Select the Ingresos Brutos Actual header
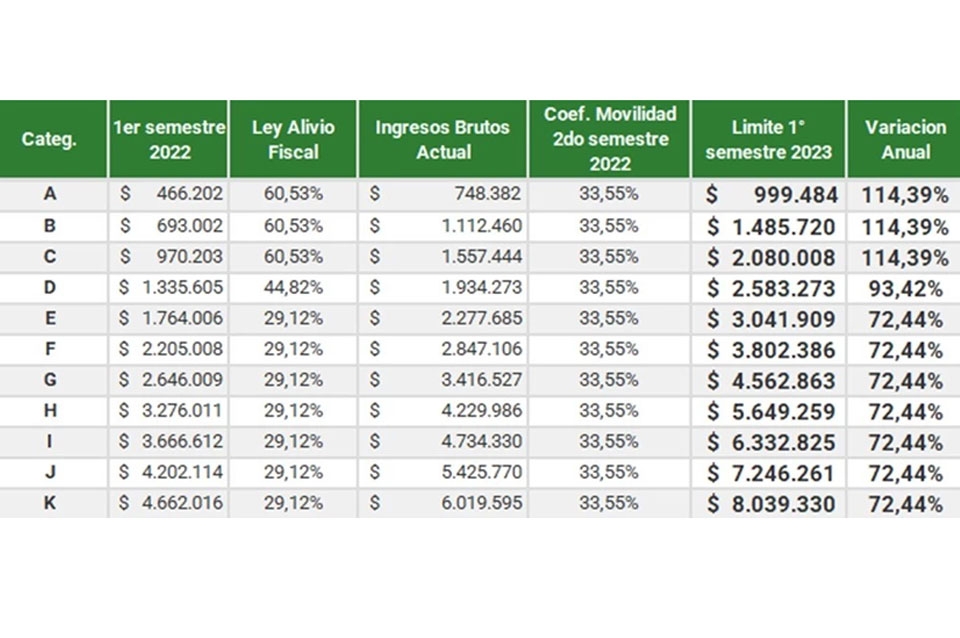 point(442,139)
